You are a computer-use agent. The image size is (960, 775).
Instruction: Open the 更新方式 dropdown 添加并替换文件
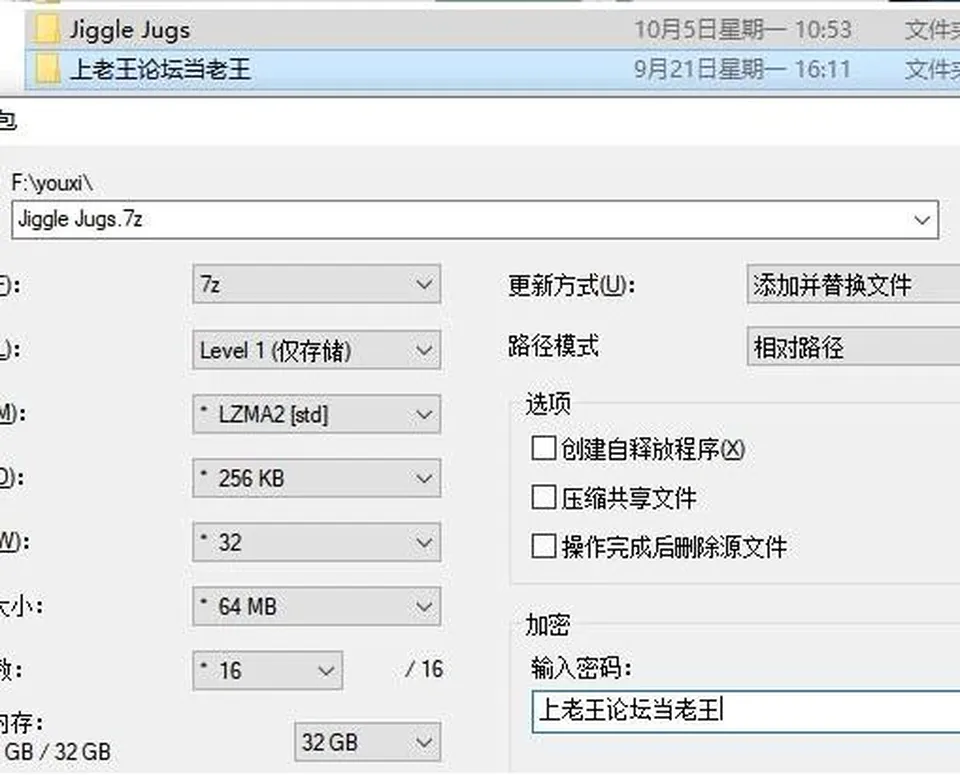(x=853, y=284)
